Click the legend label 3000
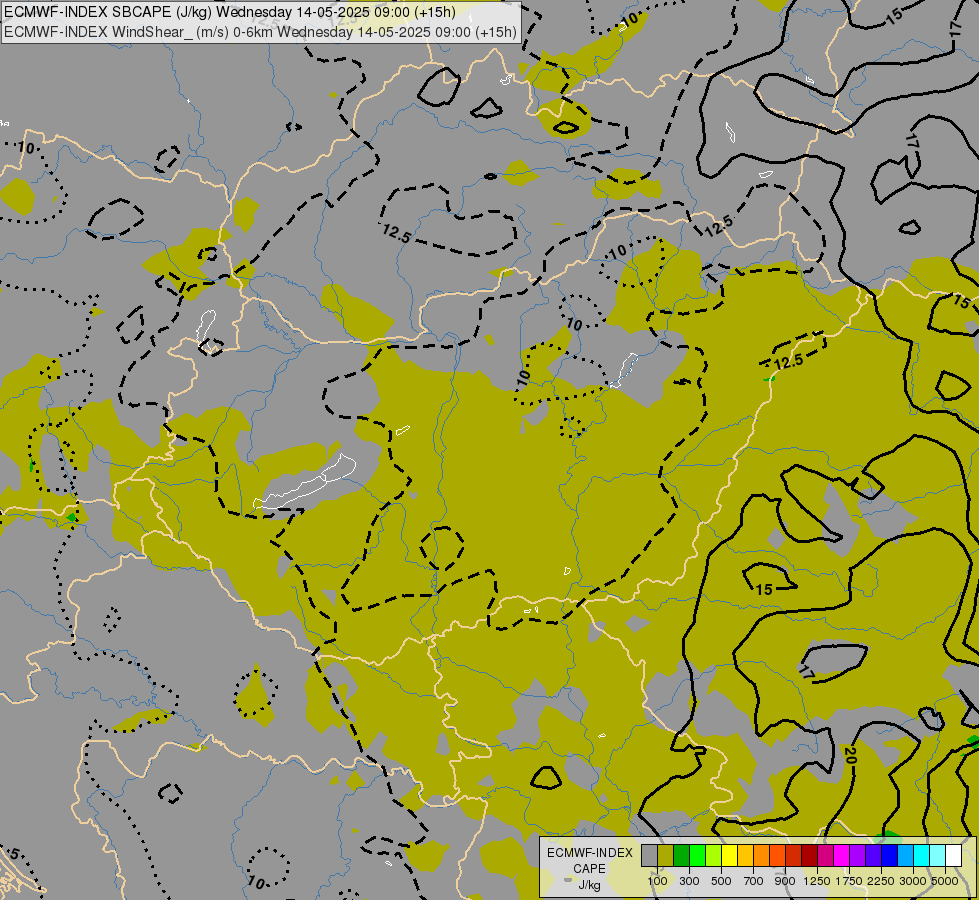Image resolution: width=979 pixels, height=900 pixels. coord(913,881)
